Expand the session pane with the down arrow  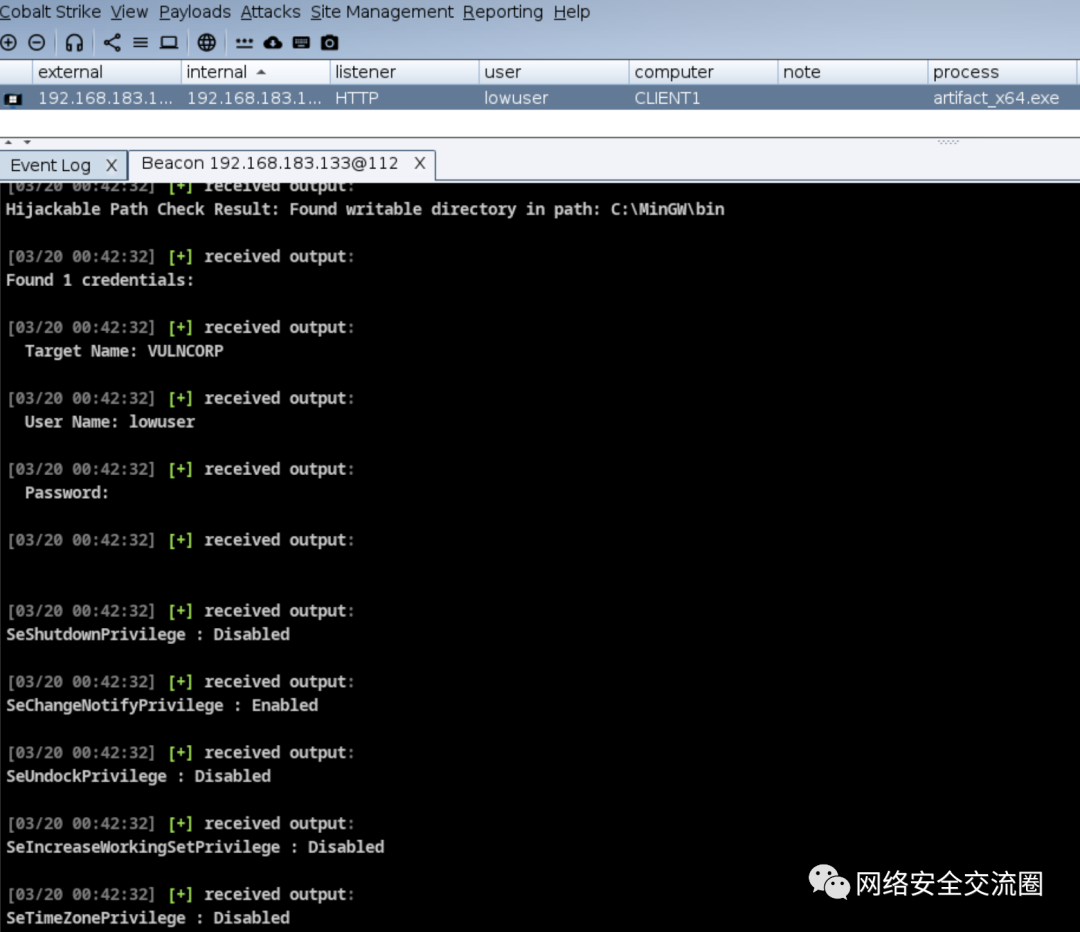click(27, 142)
